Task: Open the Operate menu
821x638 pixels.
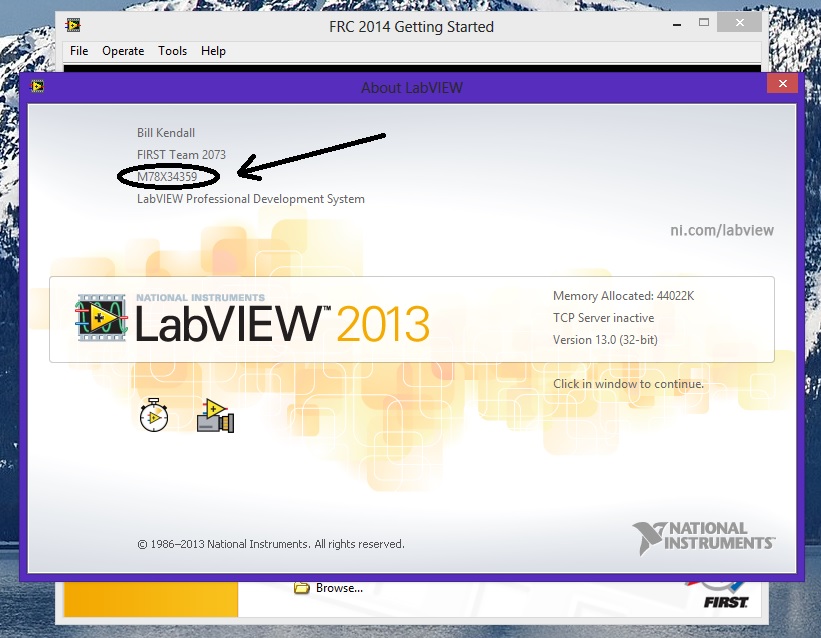Action: (123, 51)
